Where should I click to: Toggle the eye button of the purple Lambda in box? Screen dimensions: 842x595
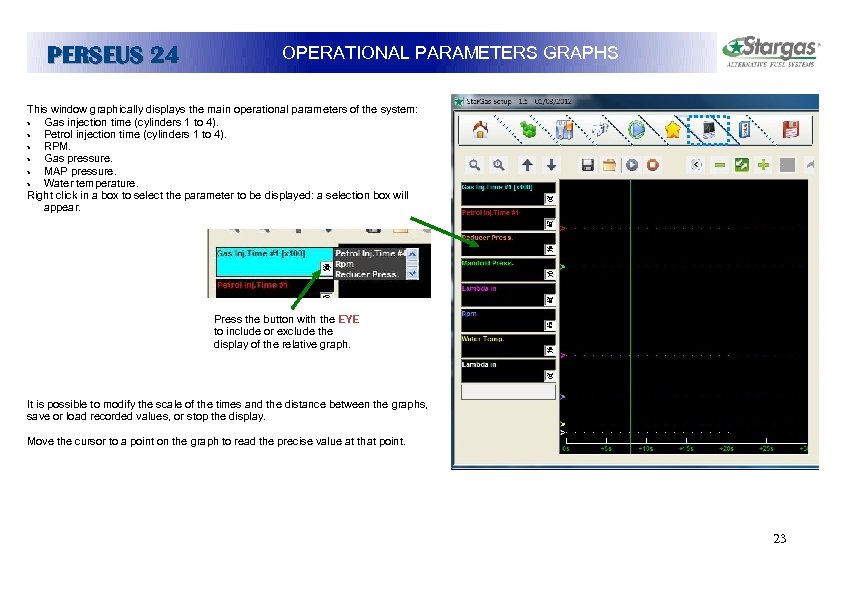point(549,300)
